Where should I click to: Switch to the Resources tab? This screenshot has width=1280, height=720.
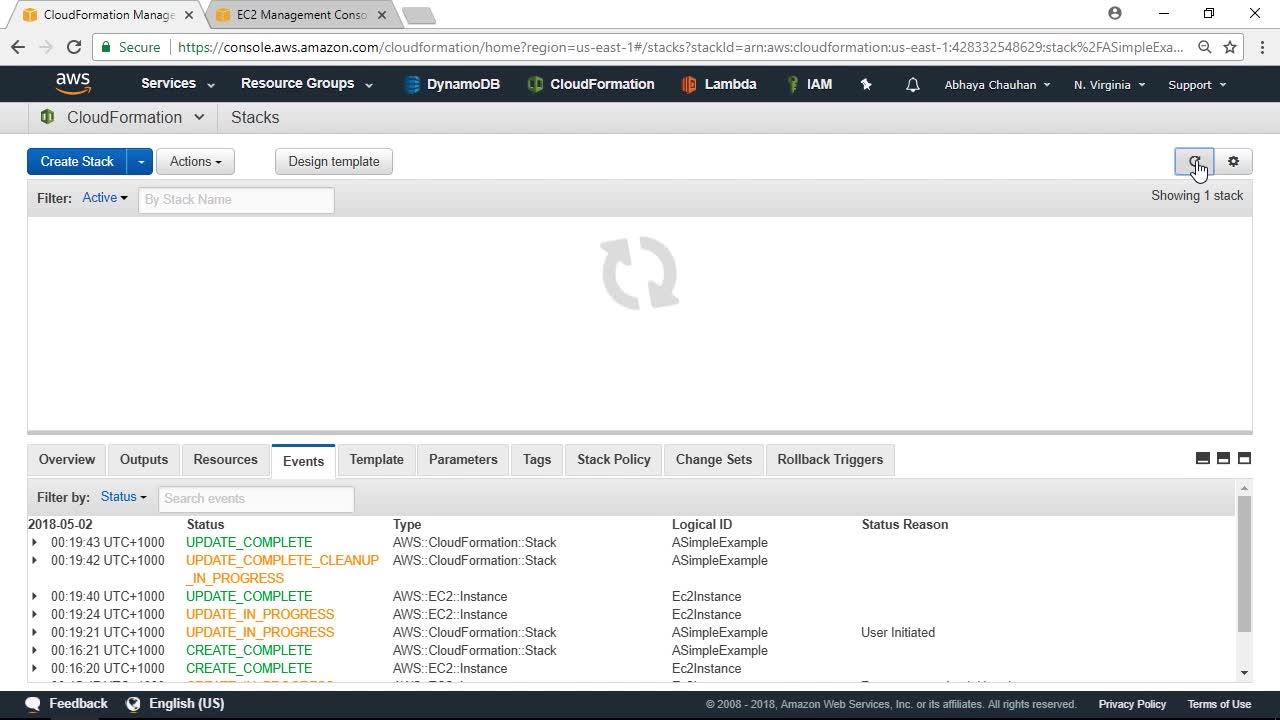[x=225, y=459]
